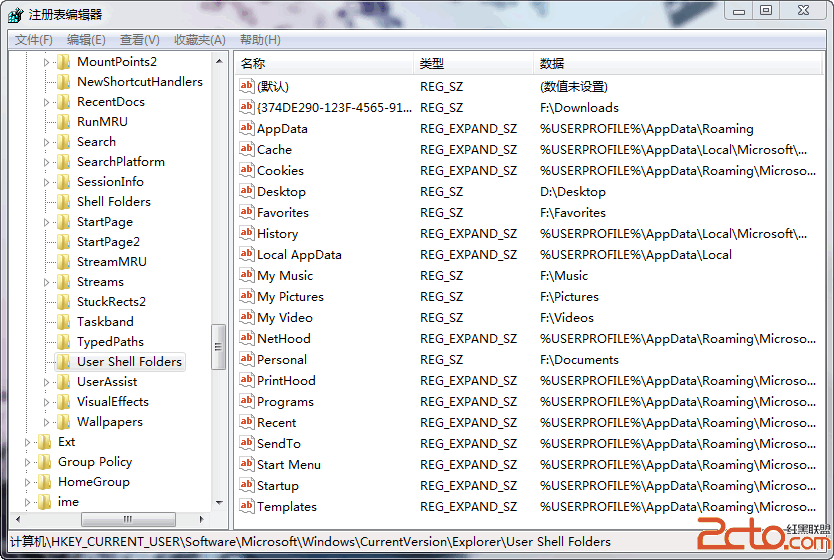Select the My Video value name
Screen dimensions: 834x560
point(285,317)
